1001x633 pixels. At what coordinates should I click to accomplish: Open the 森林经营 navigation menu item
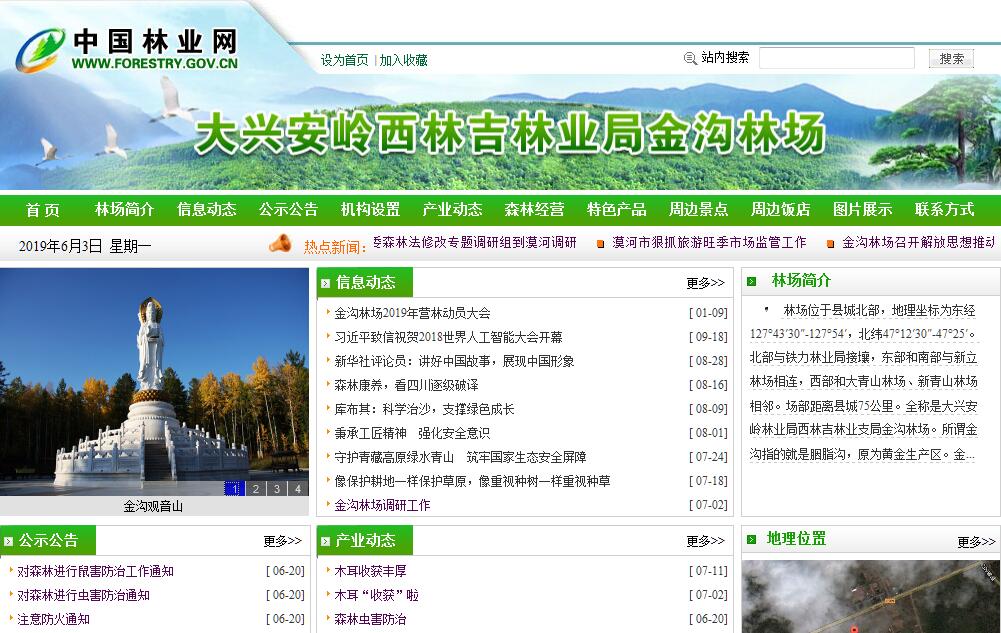534,210
